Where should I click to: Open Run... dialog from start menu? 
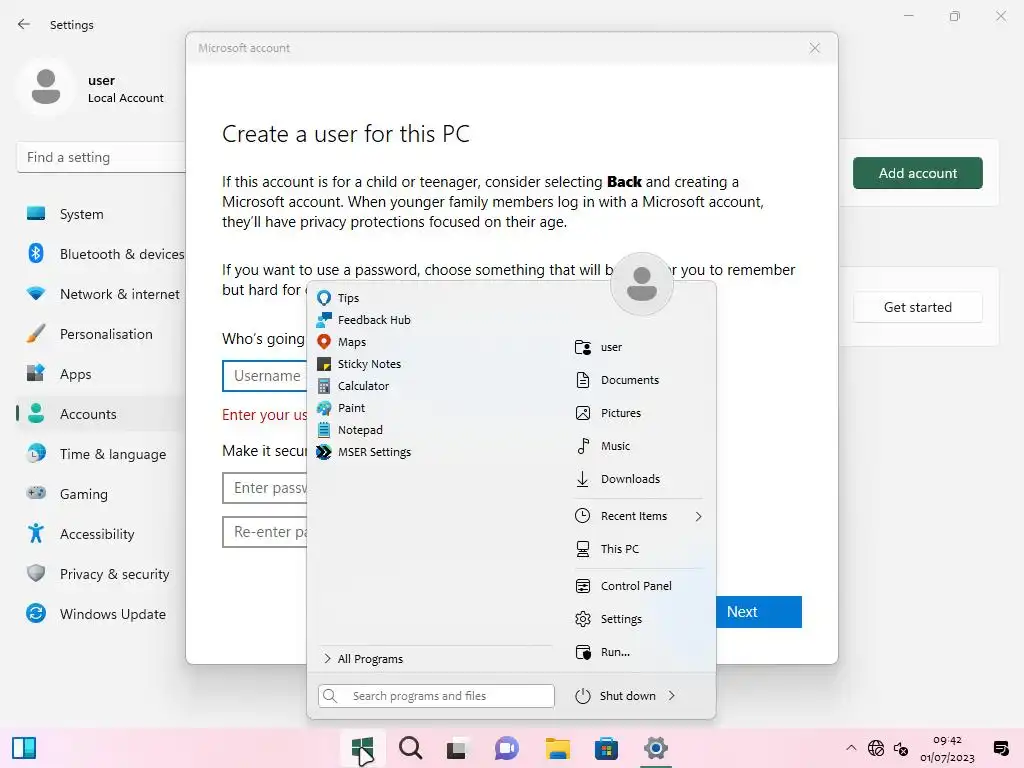602,652
